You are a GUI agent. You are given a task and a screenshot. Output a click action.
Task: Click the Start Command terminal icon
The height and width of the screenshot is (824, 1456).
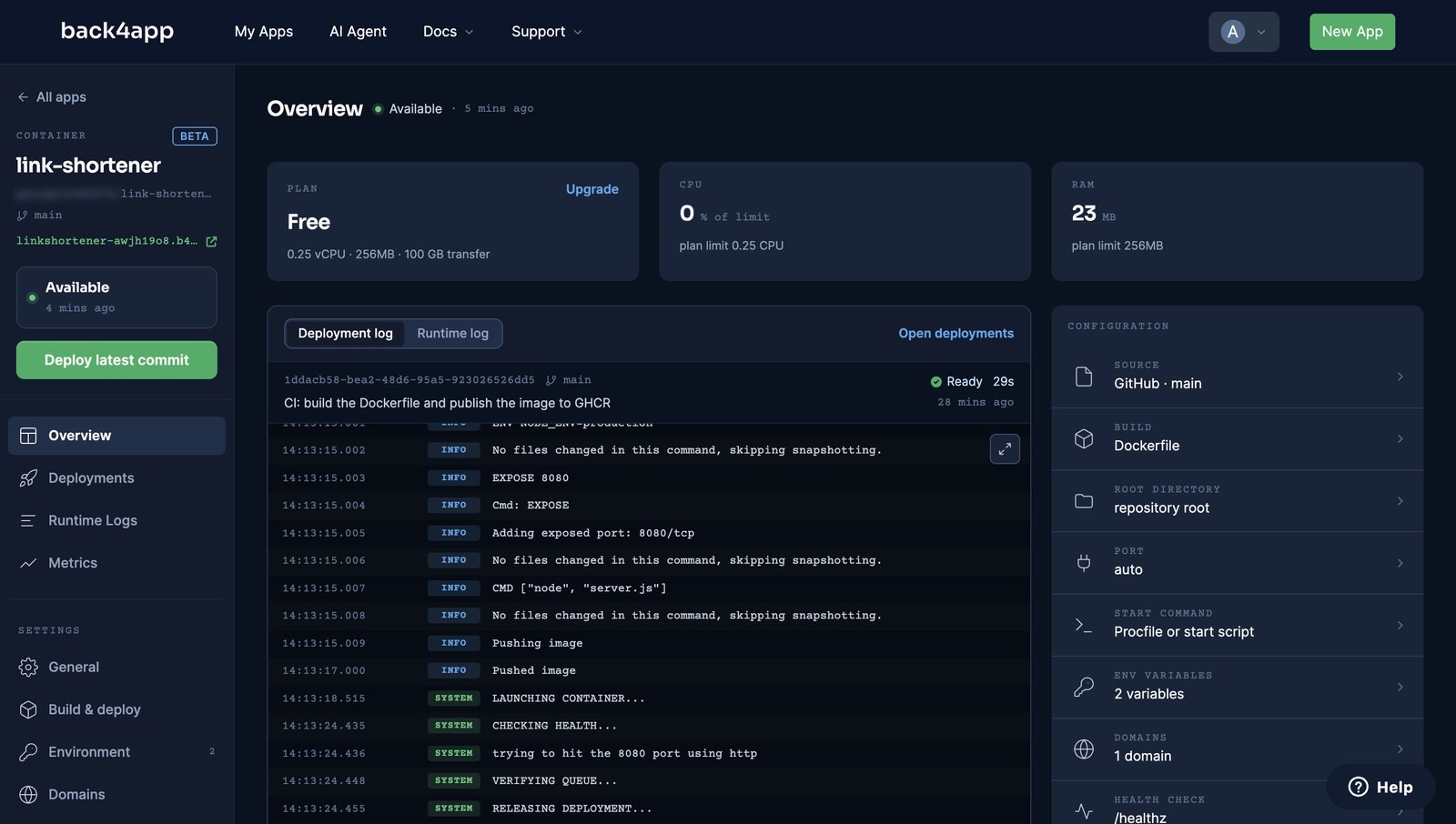[x=1084, y=625]
